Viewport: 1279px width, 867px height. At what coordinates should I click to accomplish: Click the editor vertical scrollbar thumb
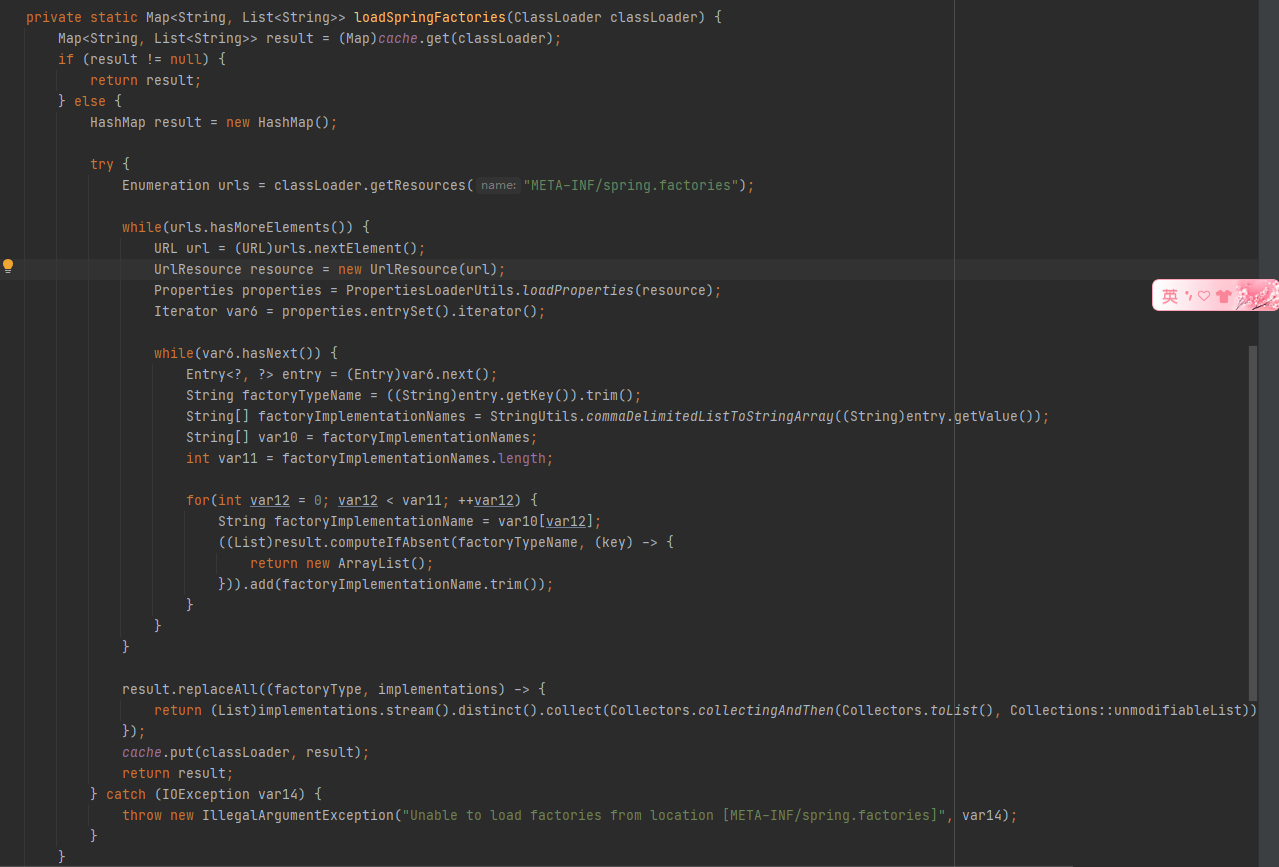[1253, 522]
